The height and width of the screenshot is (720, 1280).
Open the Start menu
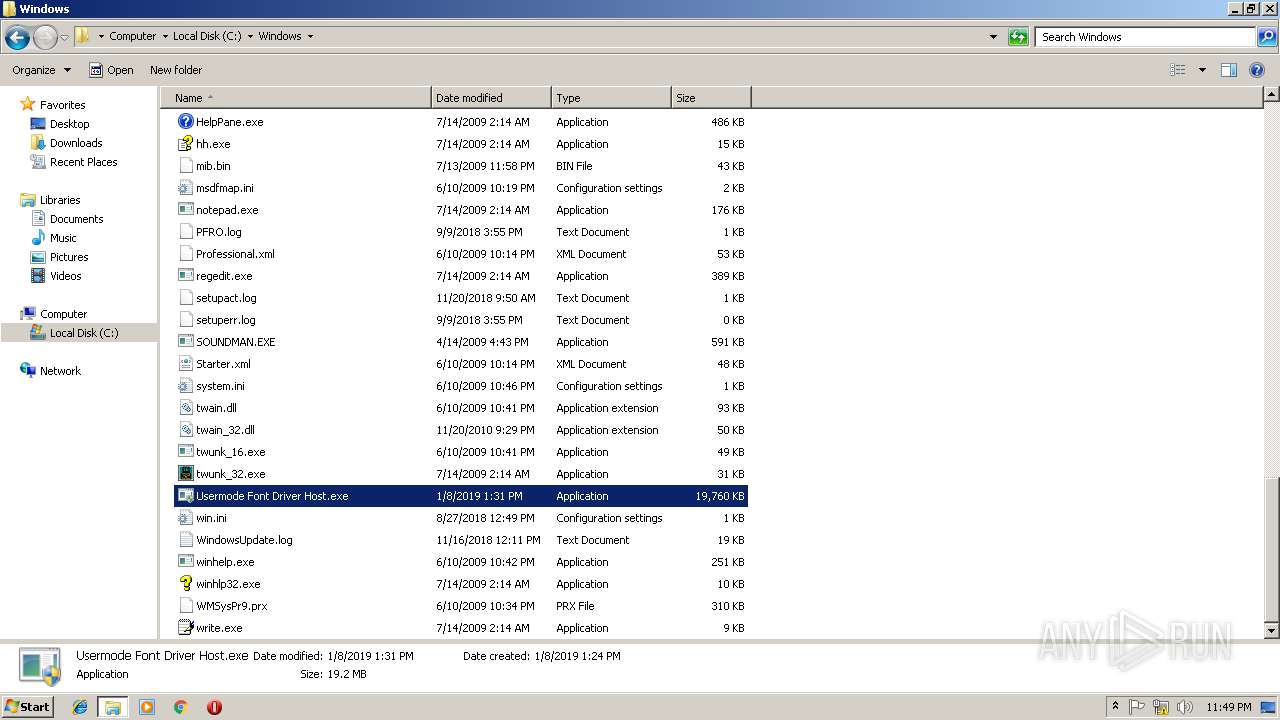(28, 706)
